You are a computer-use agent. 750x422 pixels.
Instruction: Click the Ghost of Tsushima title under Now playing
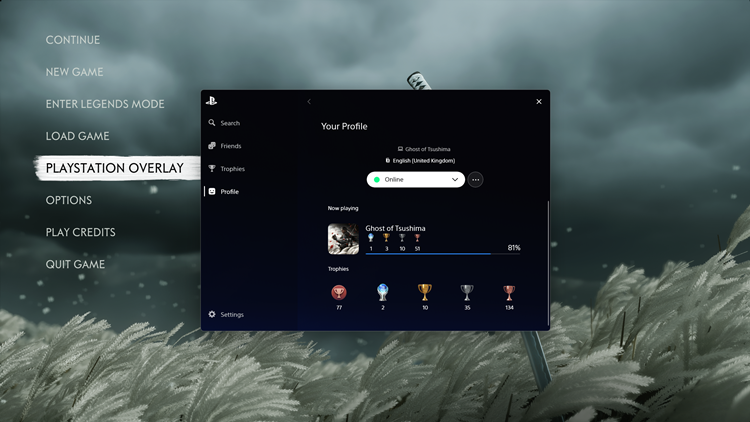click(395, 228)
